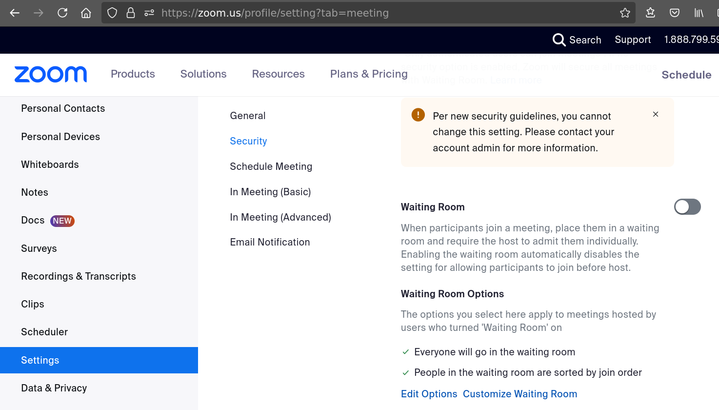Screen dimensions: 719x410
Task: Open Docs in sidebar
Action: [33, 221]
